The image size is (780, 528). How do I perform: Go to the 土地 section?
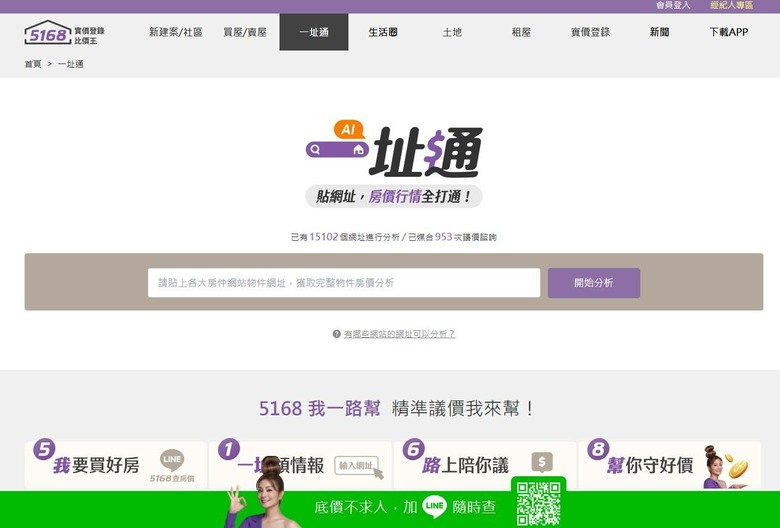(452, 32)
